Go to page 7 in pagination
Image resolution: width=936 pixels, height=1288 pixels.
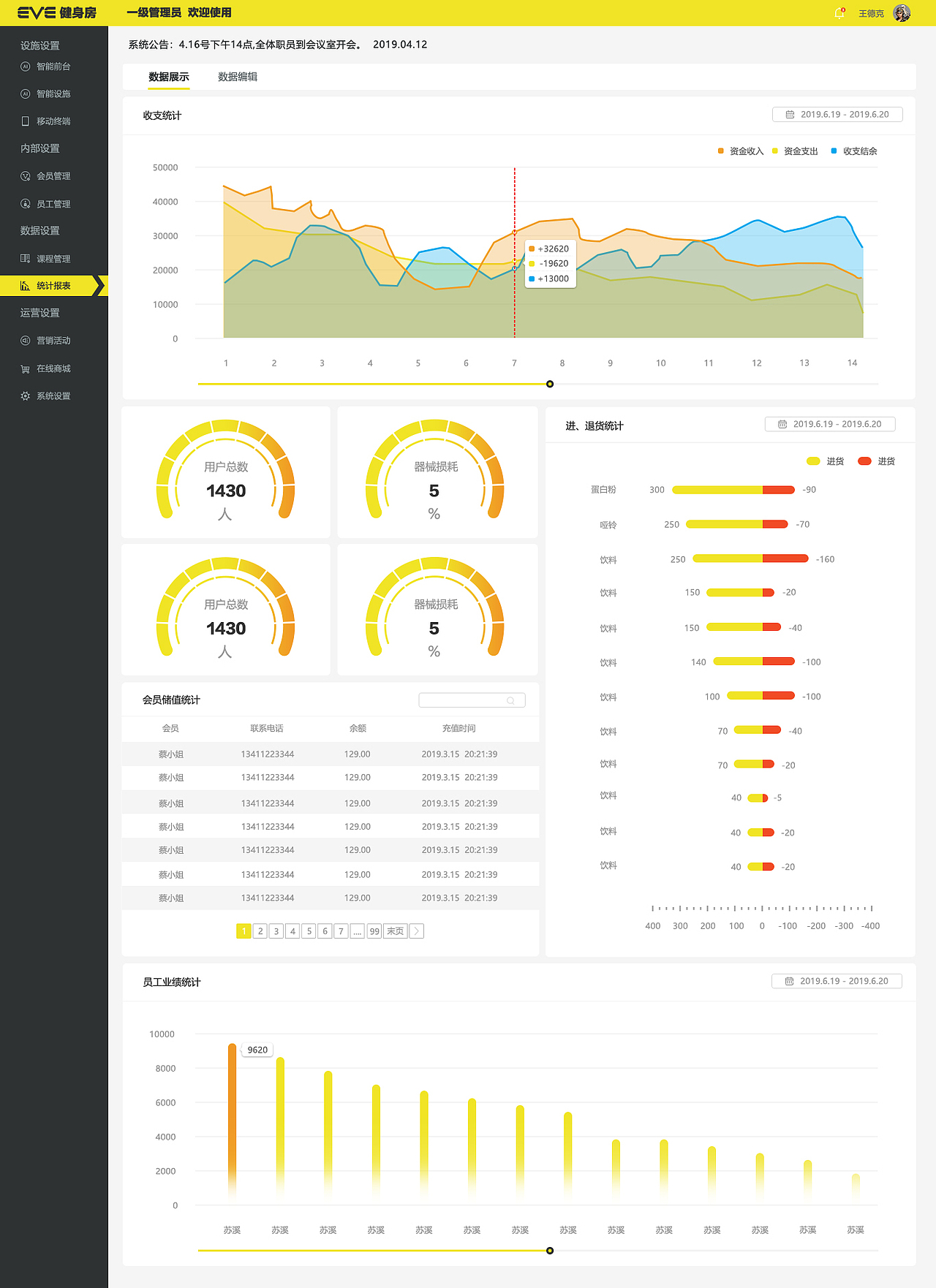click(341, 931)
